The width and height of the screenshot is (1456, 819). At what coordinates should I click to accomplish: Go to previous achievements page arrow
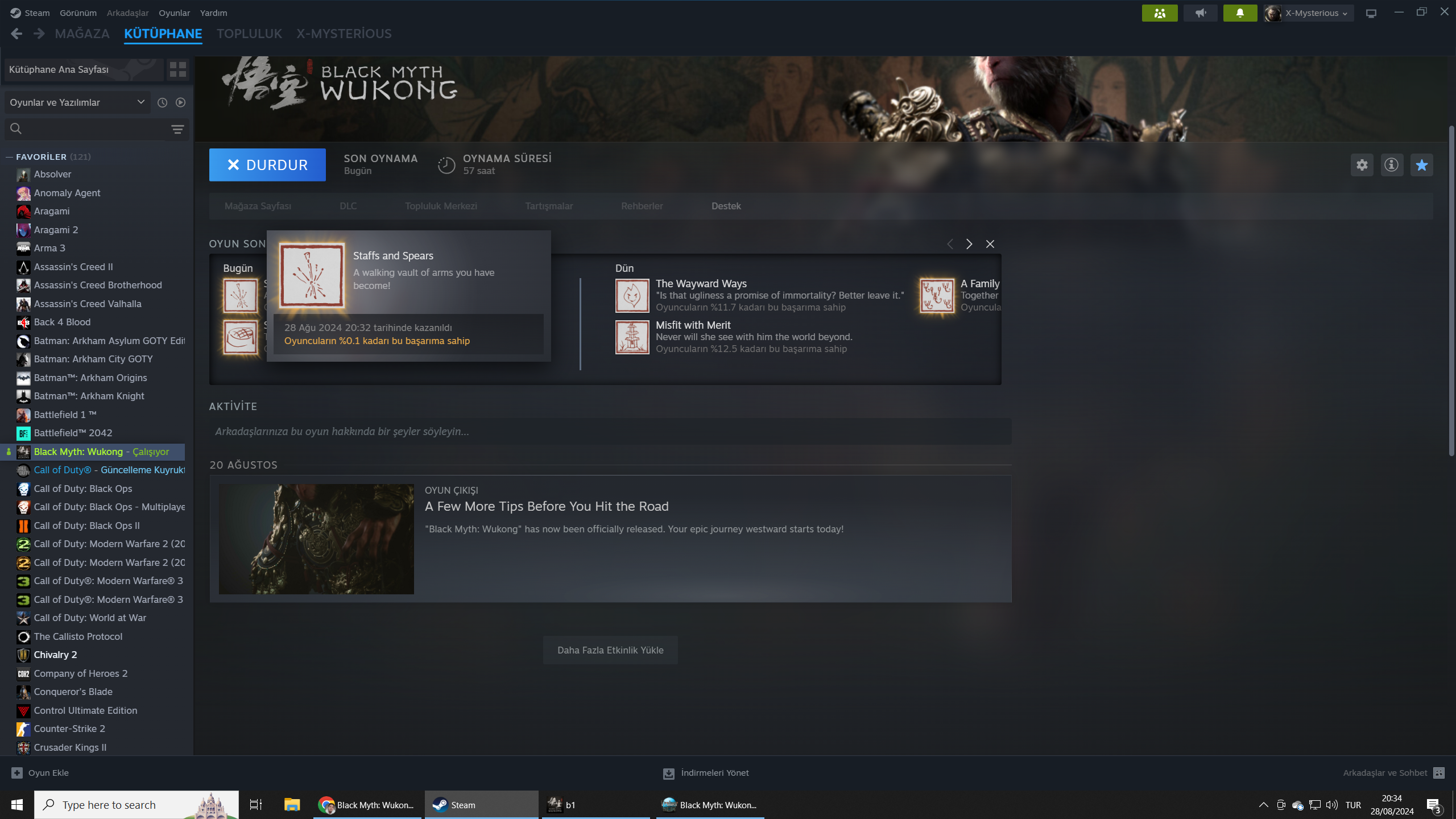(x=950, y=244)
